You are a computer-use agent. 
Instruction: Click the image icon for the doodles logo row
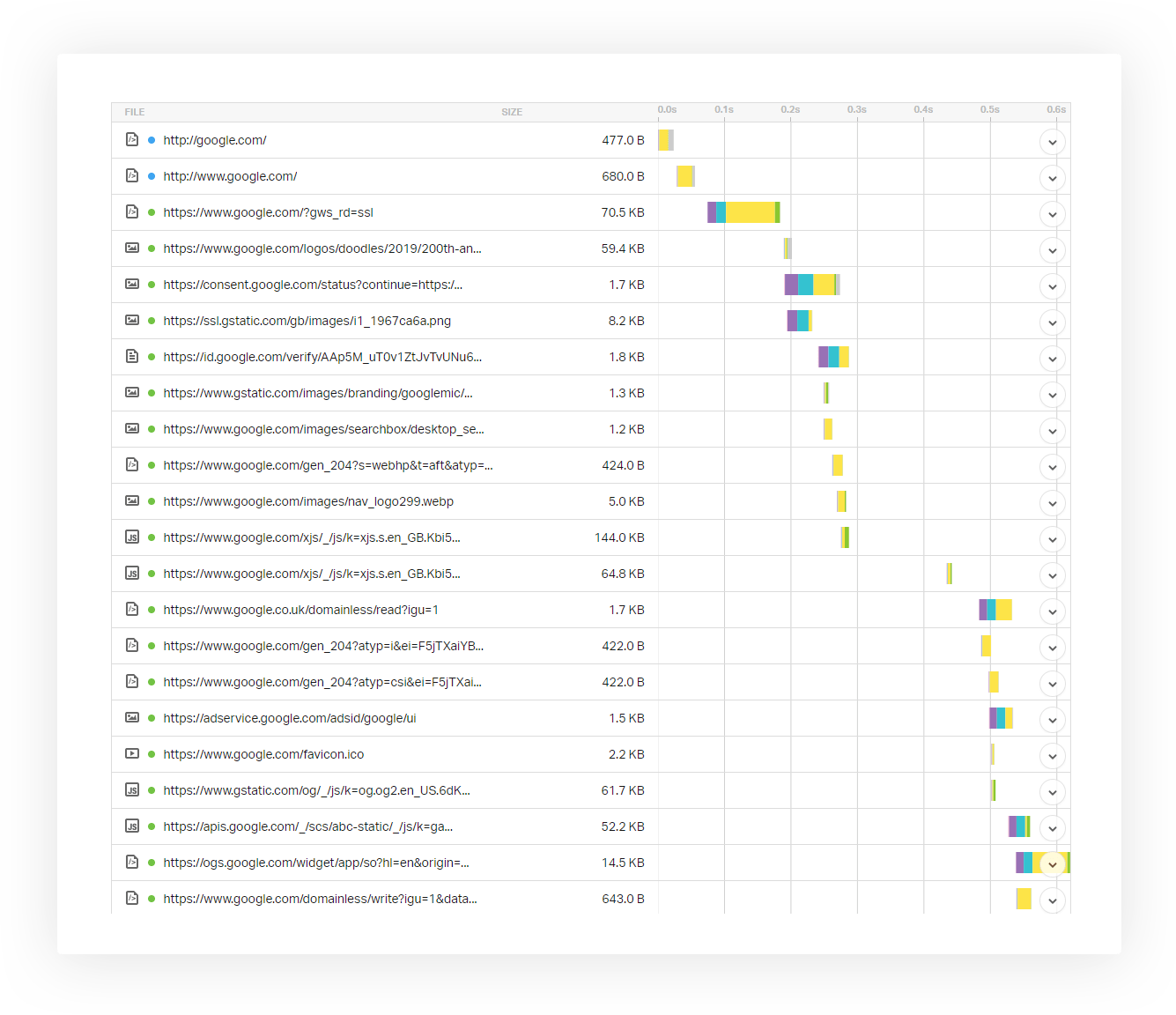[x=132, y=248]
